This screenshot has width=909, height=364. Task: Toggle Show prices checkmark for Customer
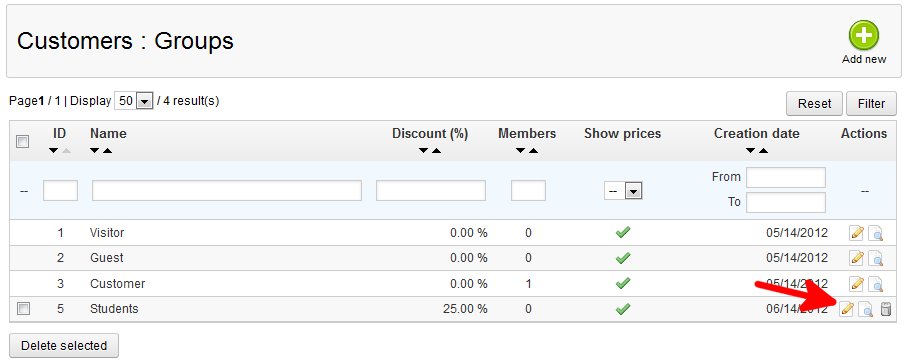click(623, 284)
